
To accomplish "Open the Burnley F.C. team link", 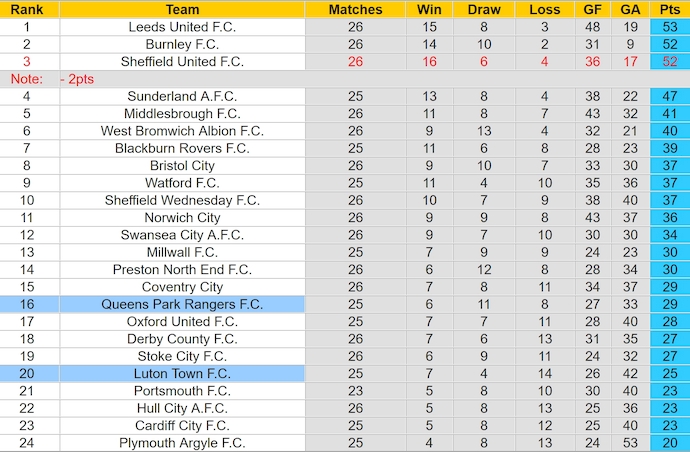I will pos(182,44).
